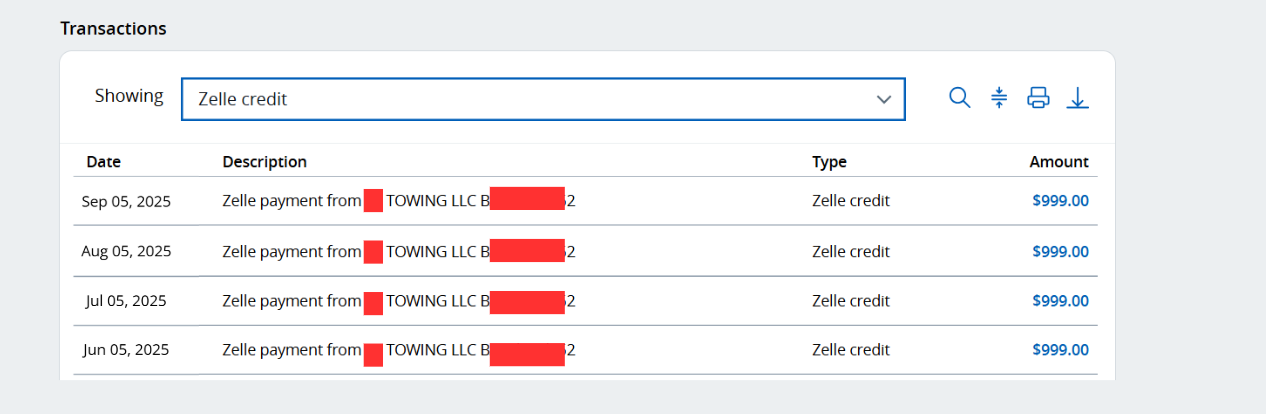Sort by the Type column header
Image resolution: width=1266 pixels, height=414 pixels.
point(829,162)
